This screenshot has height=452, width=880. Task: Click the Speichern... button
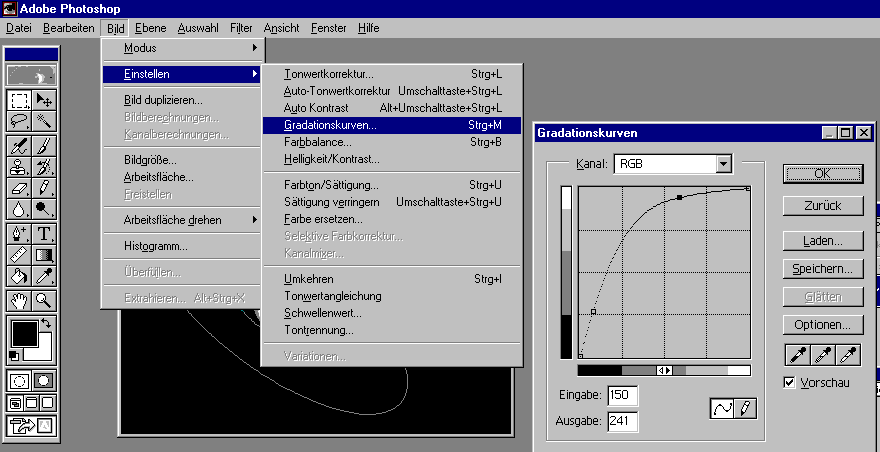[823, 269]
